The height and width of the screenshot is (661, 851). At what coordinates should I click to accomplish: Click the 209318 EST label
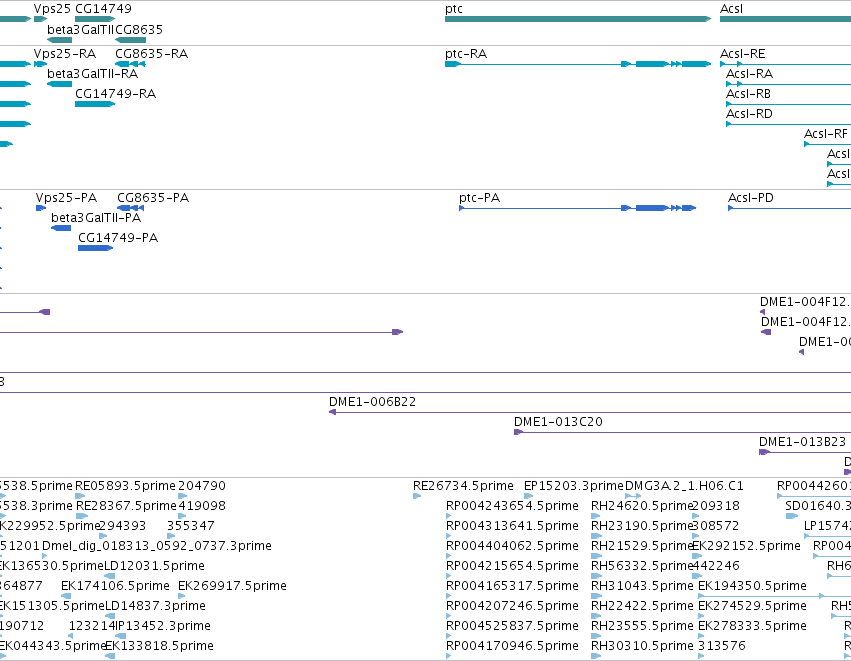716,506
